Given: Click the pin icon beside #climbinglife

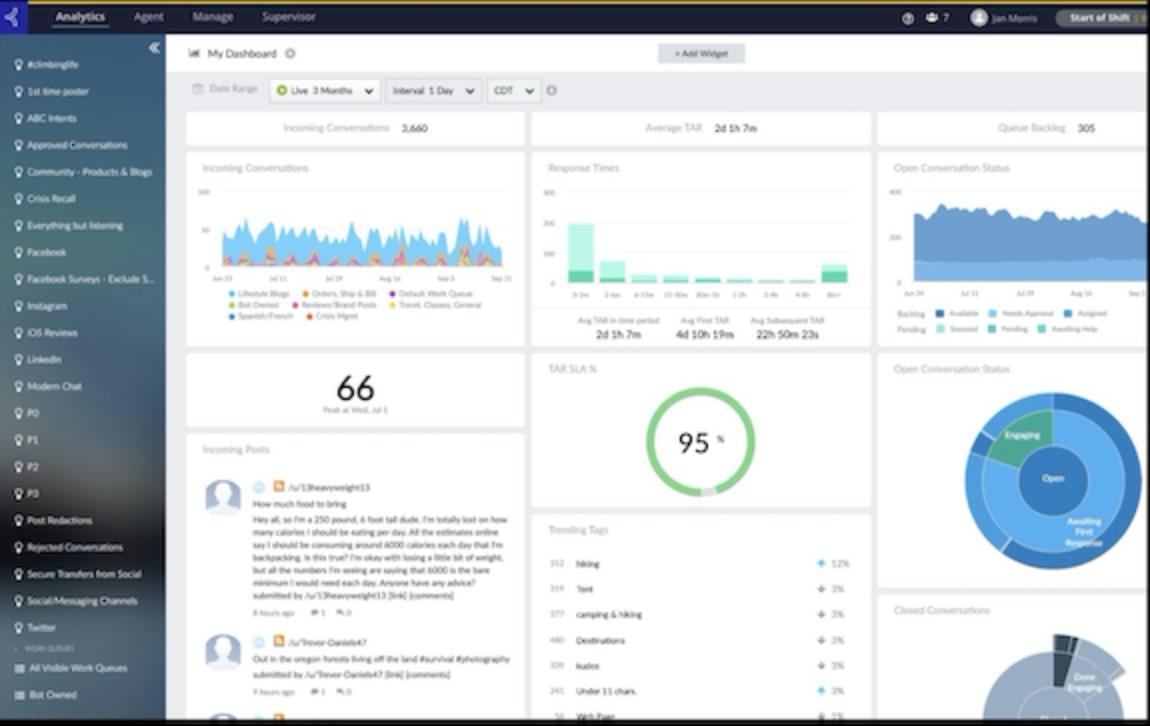Looking at the screenshot, I should tap(18, 65).
